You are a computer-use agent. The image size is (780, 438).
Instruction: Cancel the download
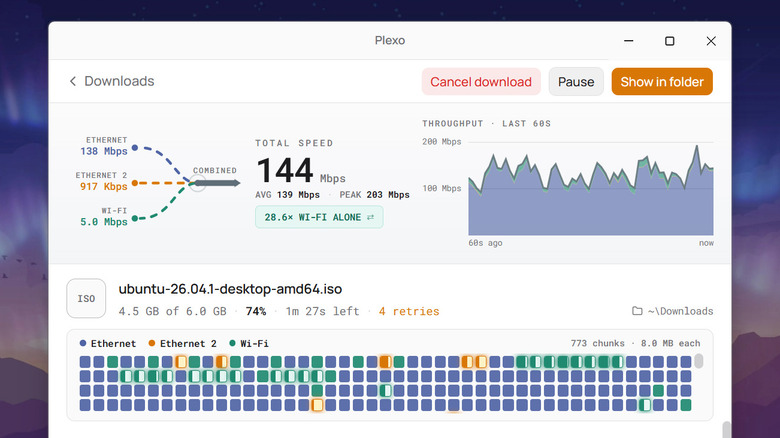pos(481,82)
